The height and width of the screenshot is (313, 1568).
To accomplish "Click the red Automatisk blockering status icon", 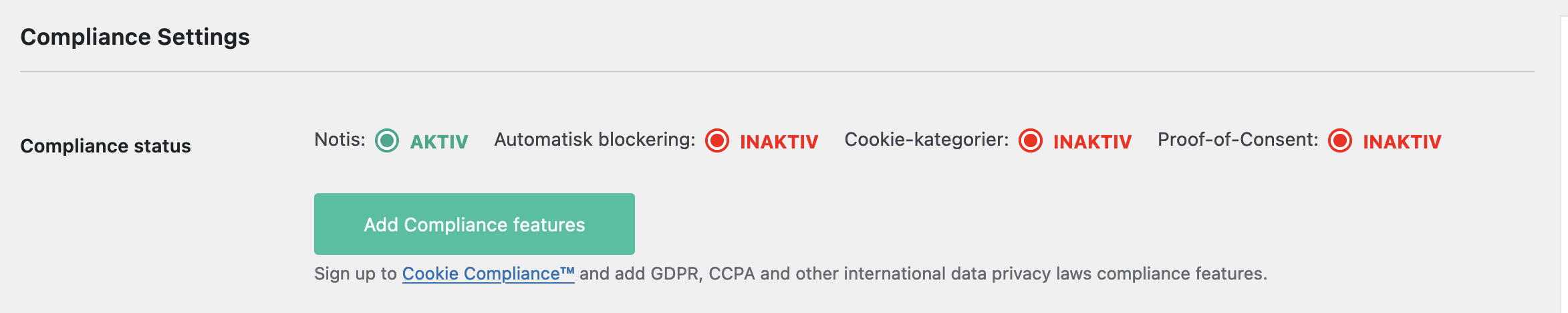I will [717, 141].
